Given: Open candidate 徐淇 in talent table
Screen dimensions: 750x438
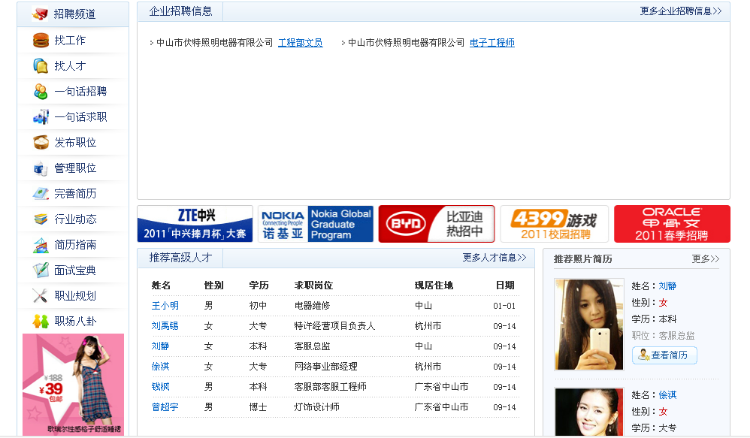Looking at the screenshot, I should click(160, 367).
